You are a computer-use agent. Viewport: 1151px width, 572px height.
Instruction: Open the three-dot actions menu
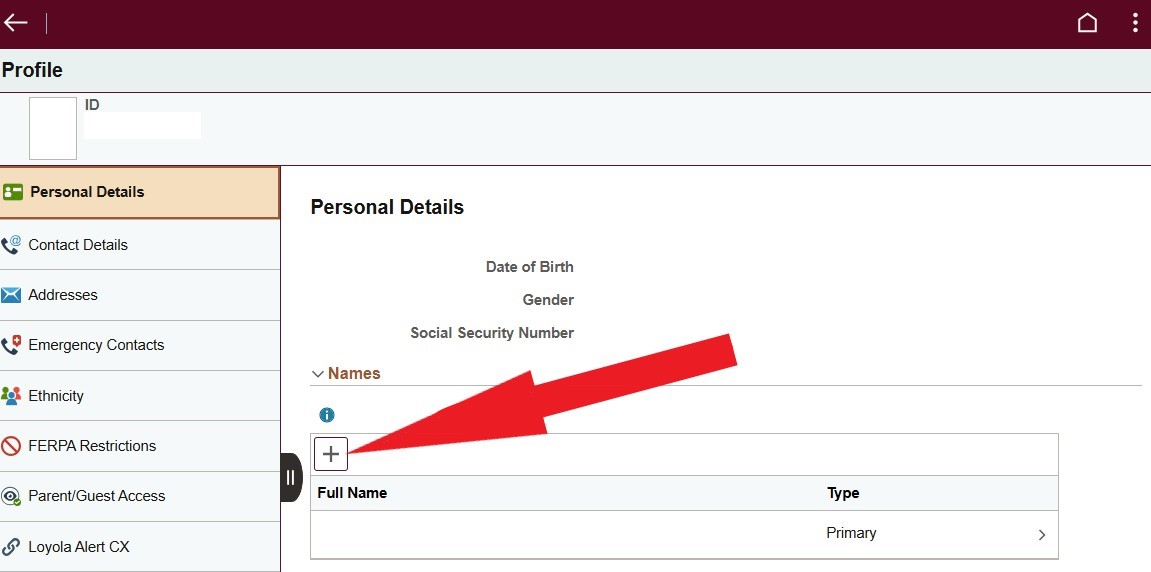pyautogui.click(x=1135, y=23)
